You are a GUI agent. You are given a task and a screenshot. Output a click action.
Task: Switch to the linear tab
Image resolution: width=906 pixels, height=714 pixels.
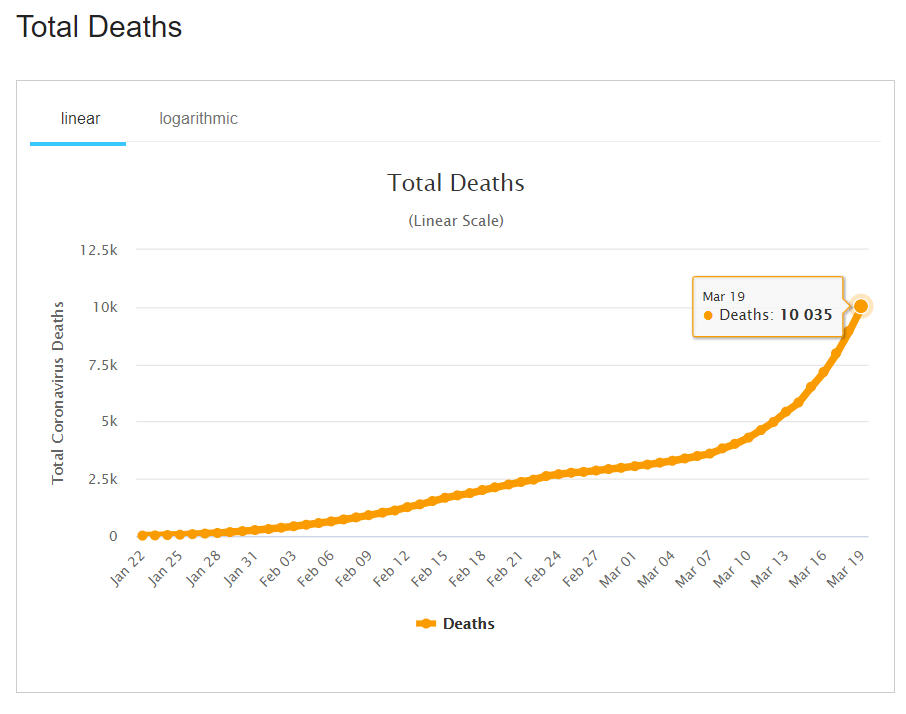(x=80, y=119)
